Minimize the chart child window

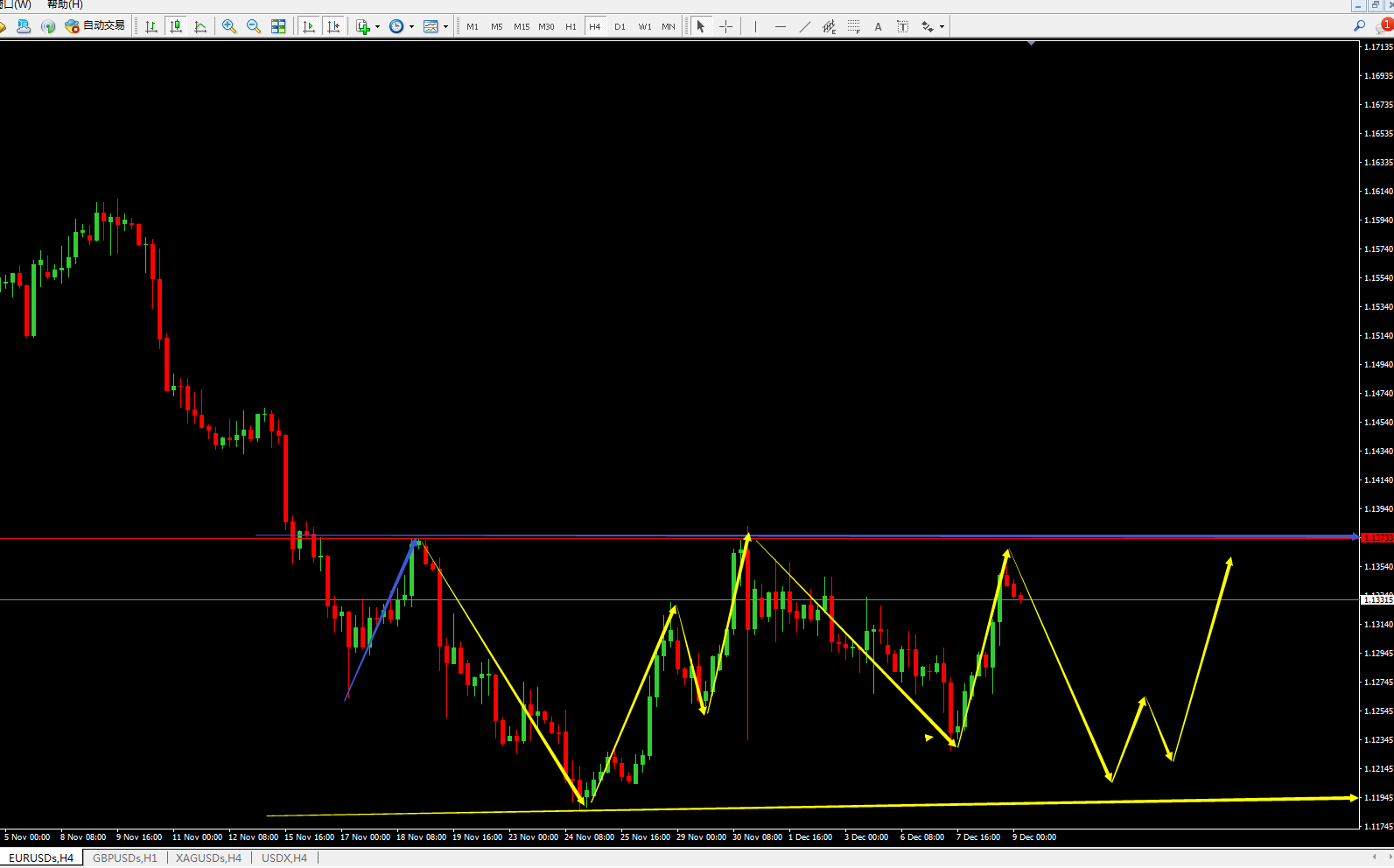click(1357, 5)
